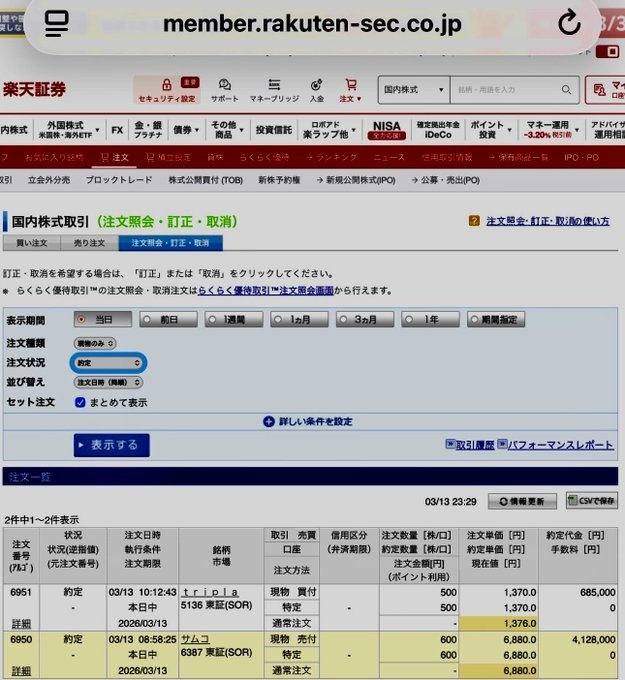Open the FX menu item
Screen dimensions: 625x680
117,130
